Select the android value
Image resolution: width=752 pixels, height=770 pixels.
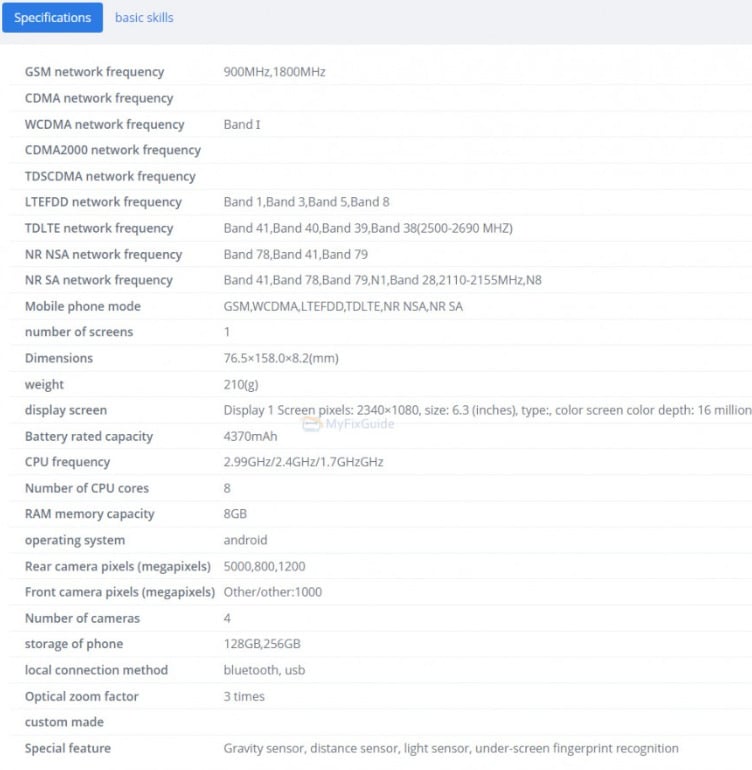point(245,540)
